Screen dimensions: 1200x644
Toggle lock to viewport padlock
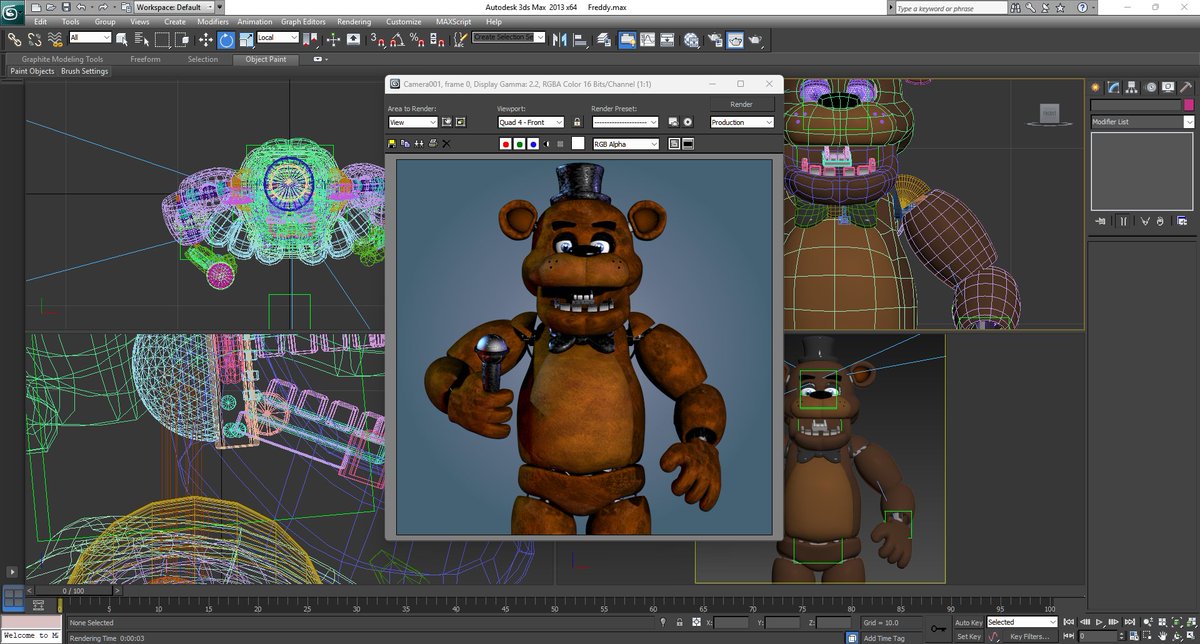pos(576,122)
